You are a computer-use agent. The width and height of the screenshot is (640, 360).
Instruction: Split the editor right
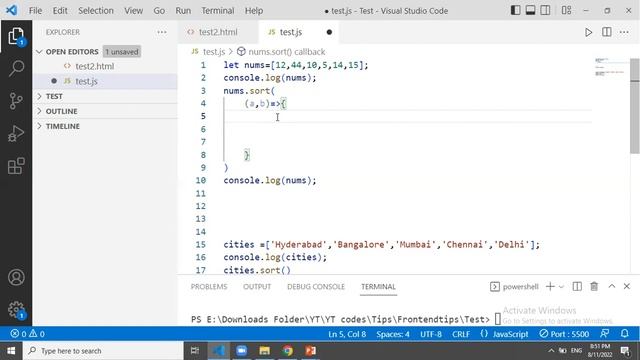[607, 32]
